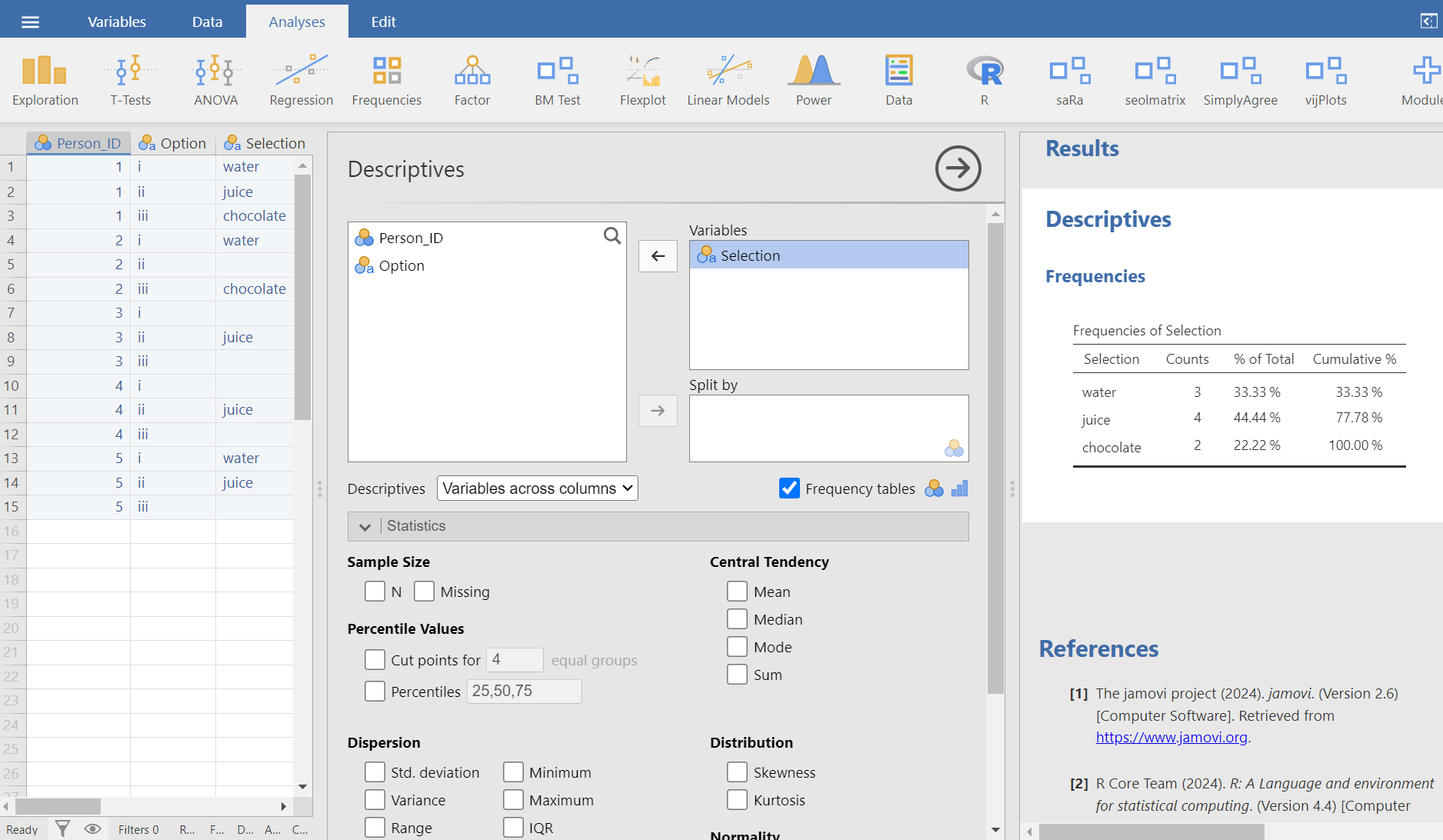Screen dimensions: 1443x840
Task: Switch to the Variables tab
Action: 117,22
